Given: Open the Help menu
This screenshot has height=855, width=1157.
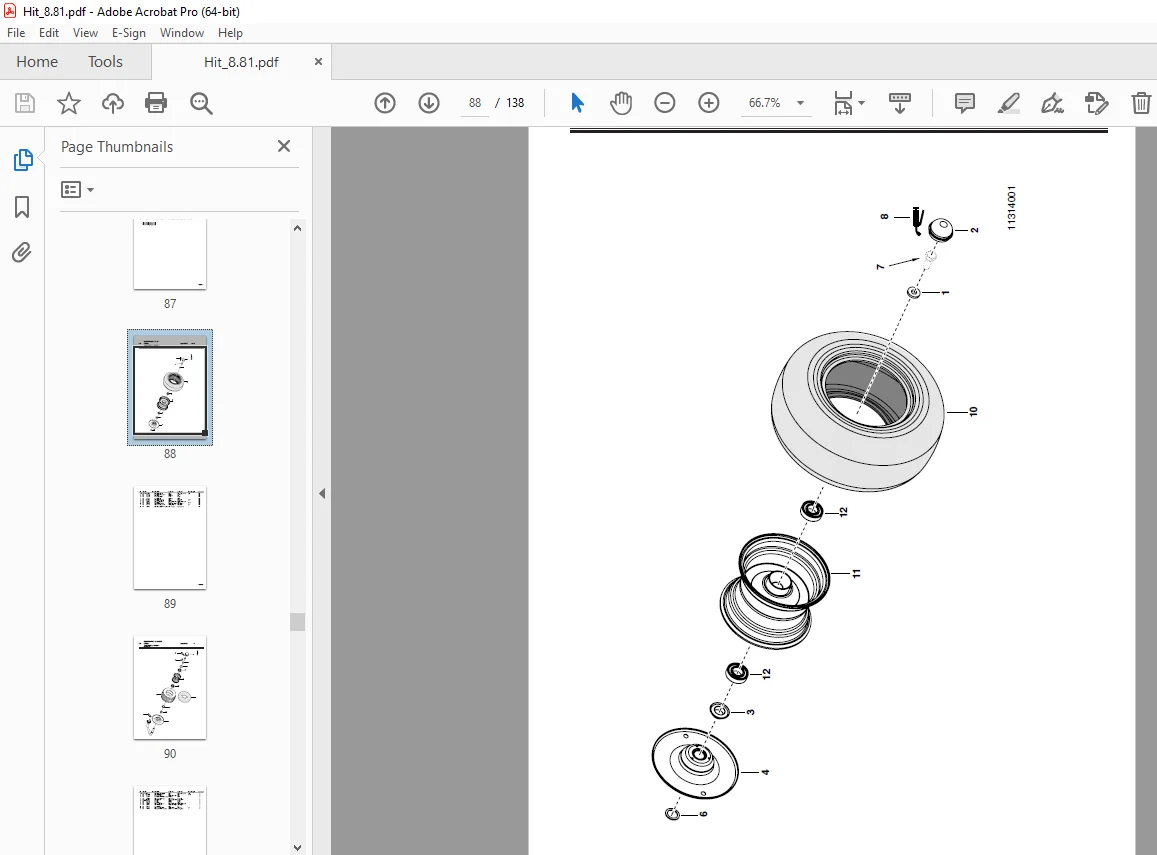Looking at the screenshot, I should tap(230, 33).
